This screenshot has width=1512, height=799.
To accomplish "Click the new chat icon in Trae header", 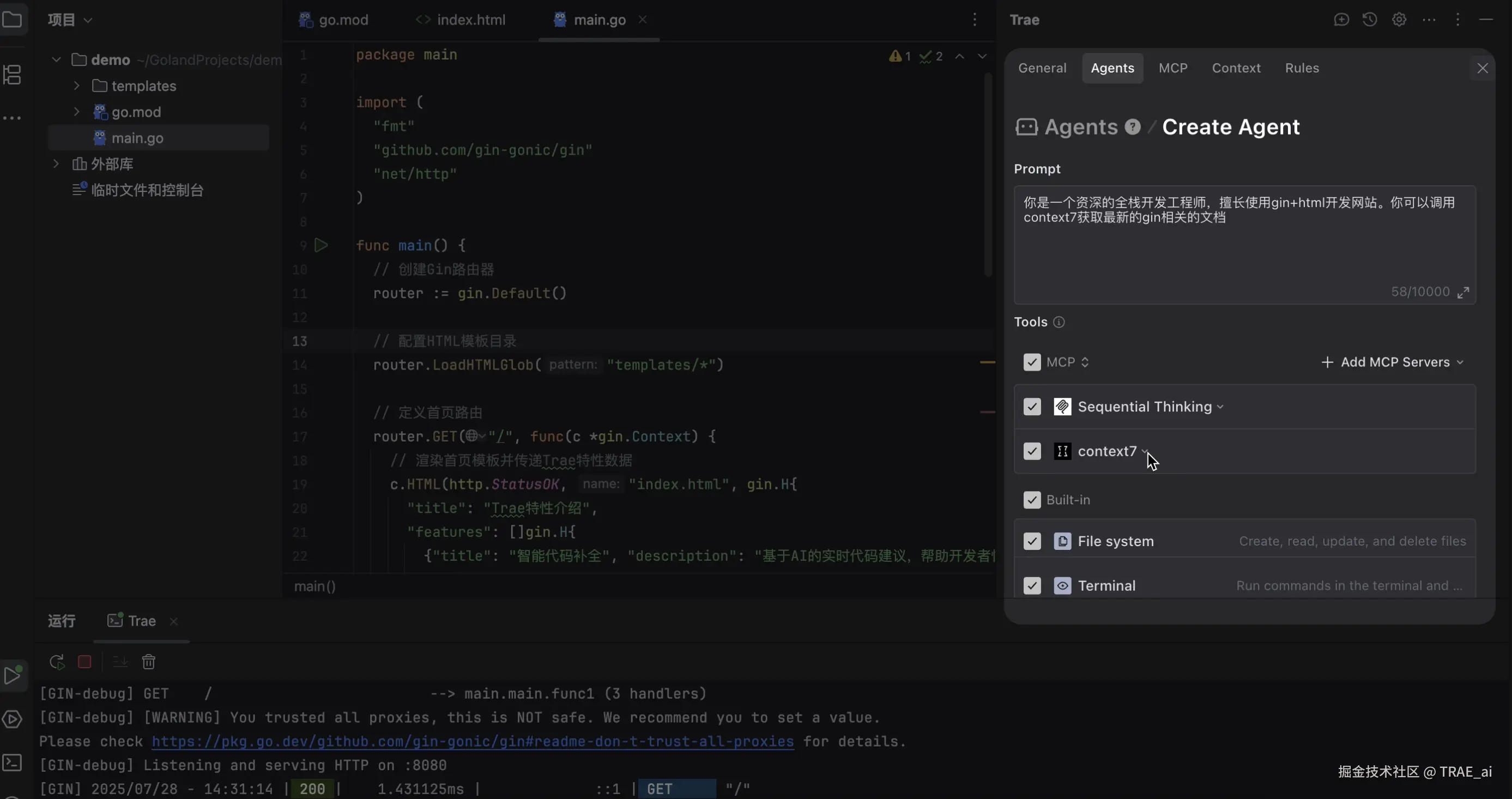I will (1341, 20).
